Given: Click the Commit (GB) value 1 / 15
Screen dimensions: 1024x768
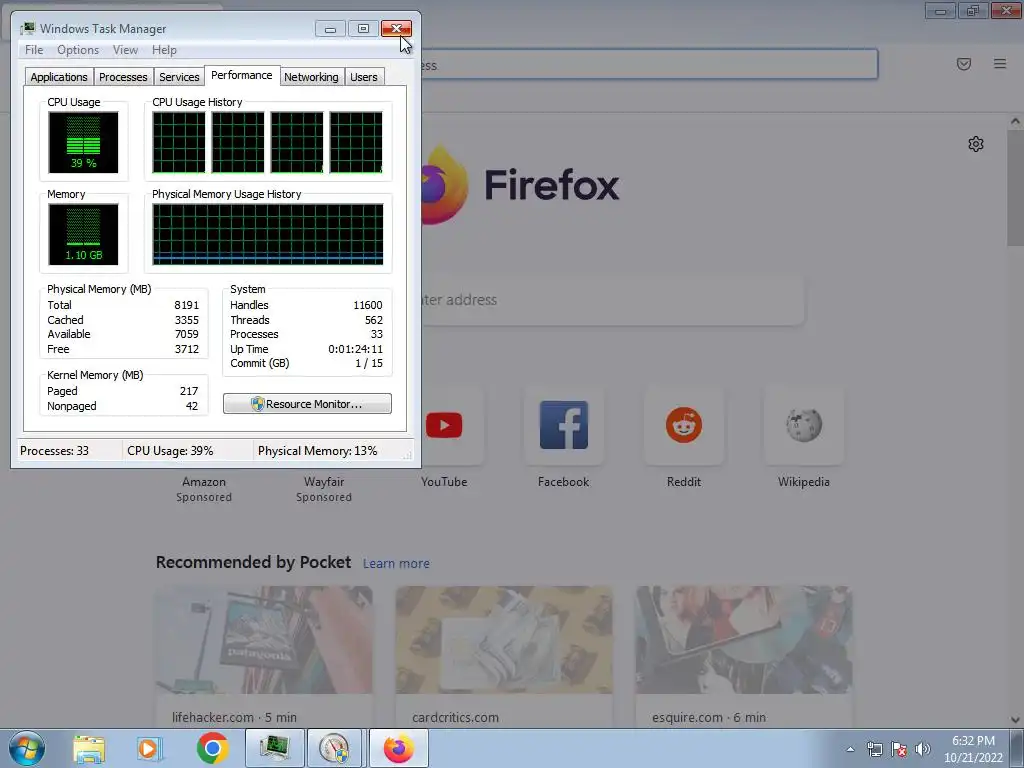Looking at the screenshot, I should (369, 363).
